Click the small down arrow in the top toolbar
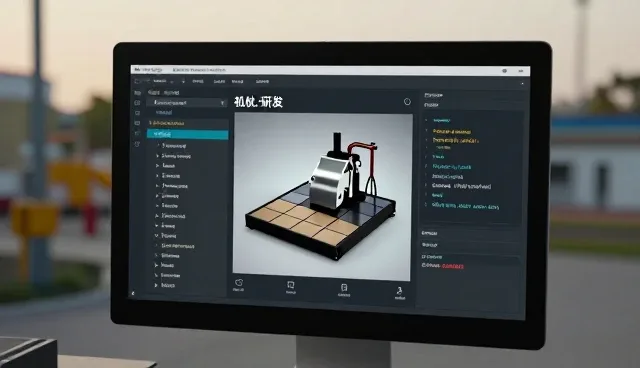The image size is (640, 368). click(183, 82)
